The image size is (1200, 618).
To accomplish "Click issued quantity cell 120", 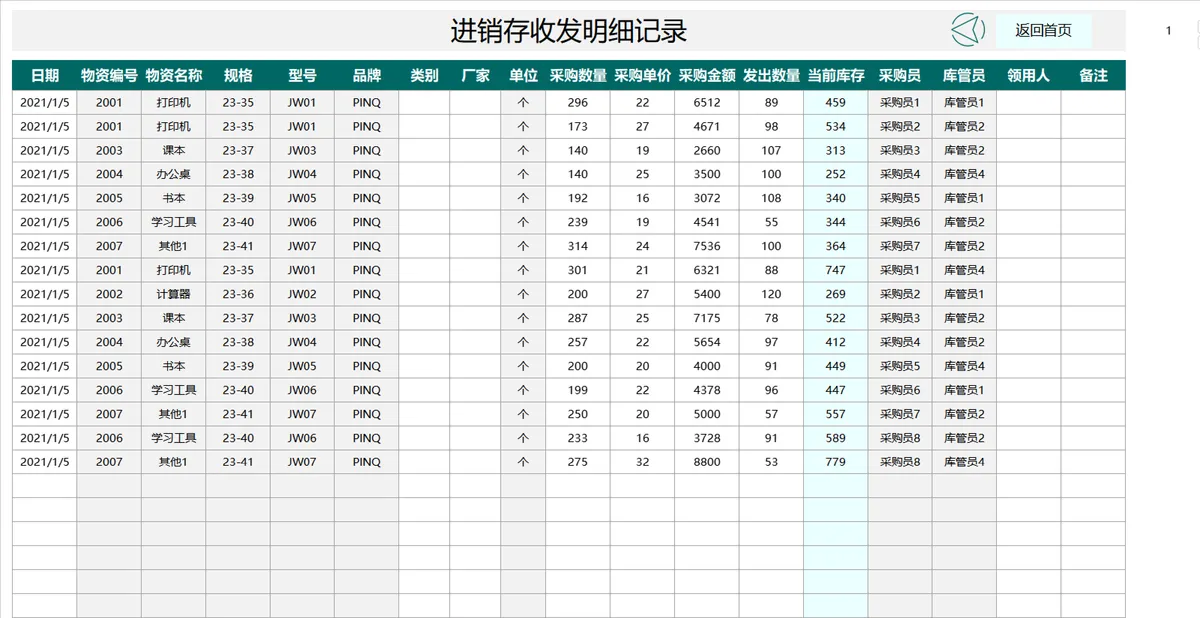I will coord(771,294).
